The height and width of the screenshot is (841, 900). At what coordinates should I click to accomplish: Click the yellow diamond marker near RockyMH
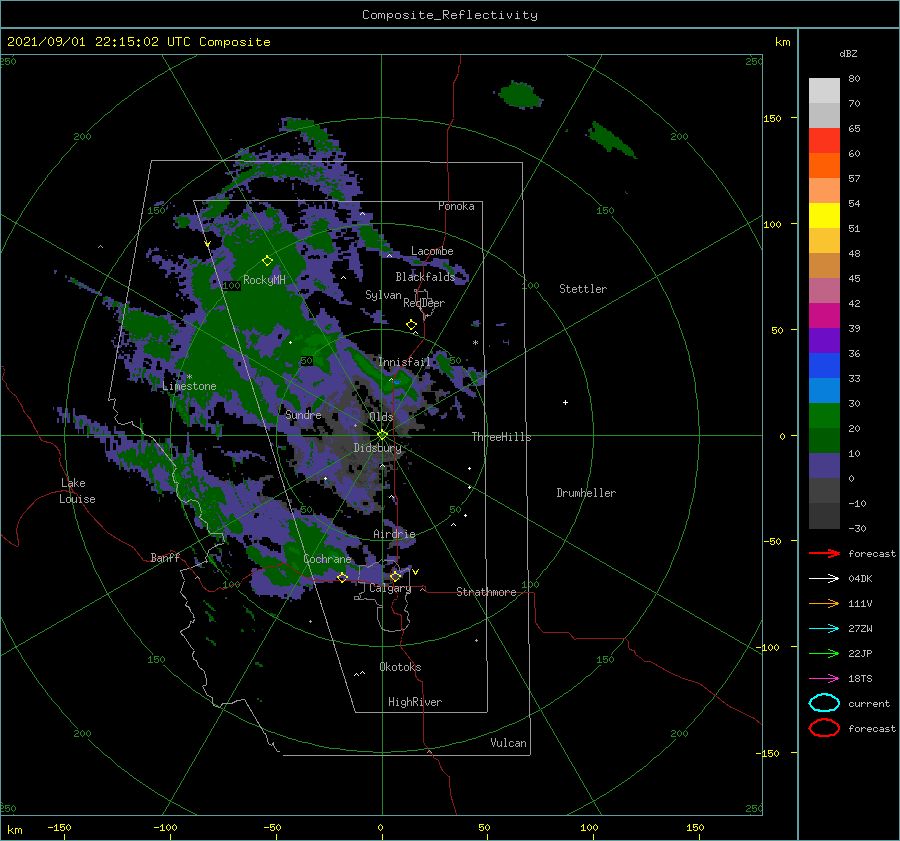(x=267, y=261)
